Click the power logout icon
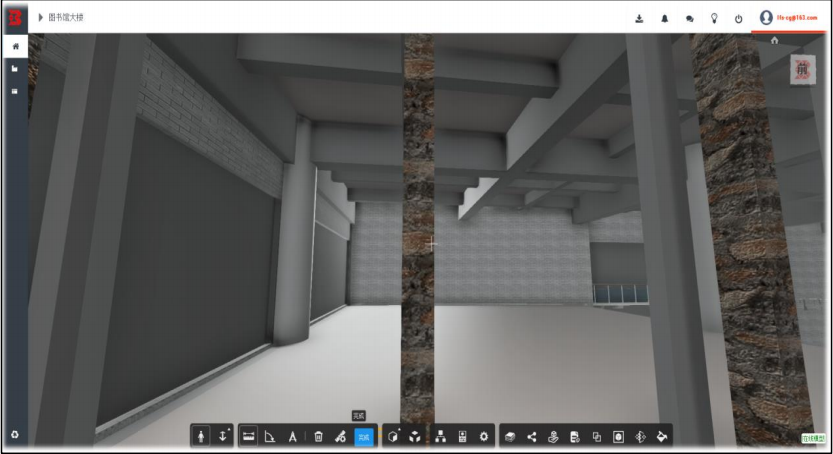This screenshot has height=454, width=833. 738,19
